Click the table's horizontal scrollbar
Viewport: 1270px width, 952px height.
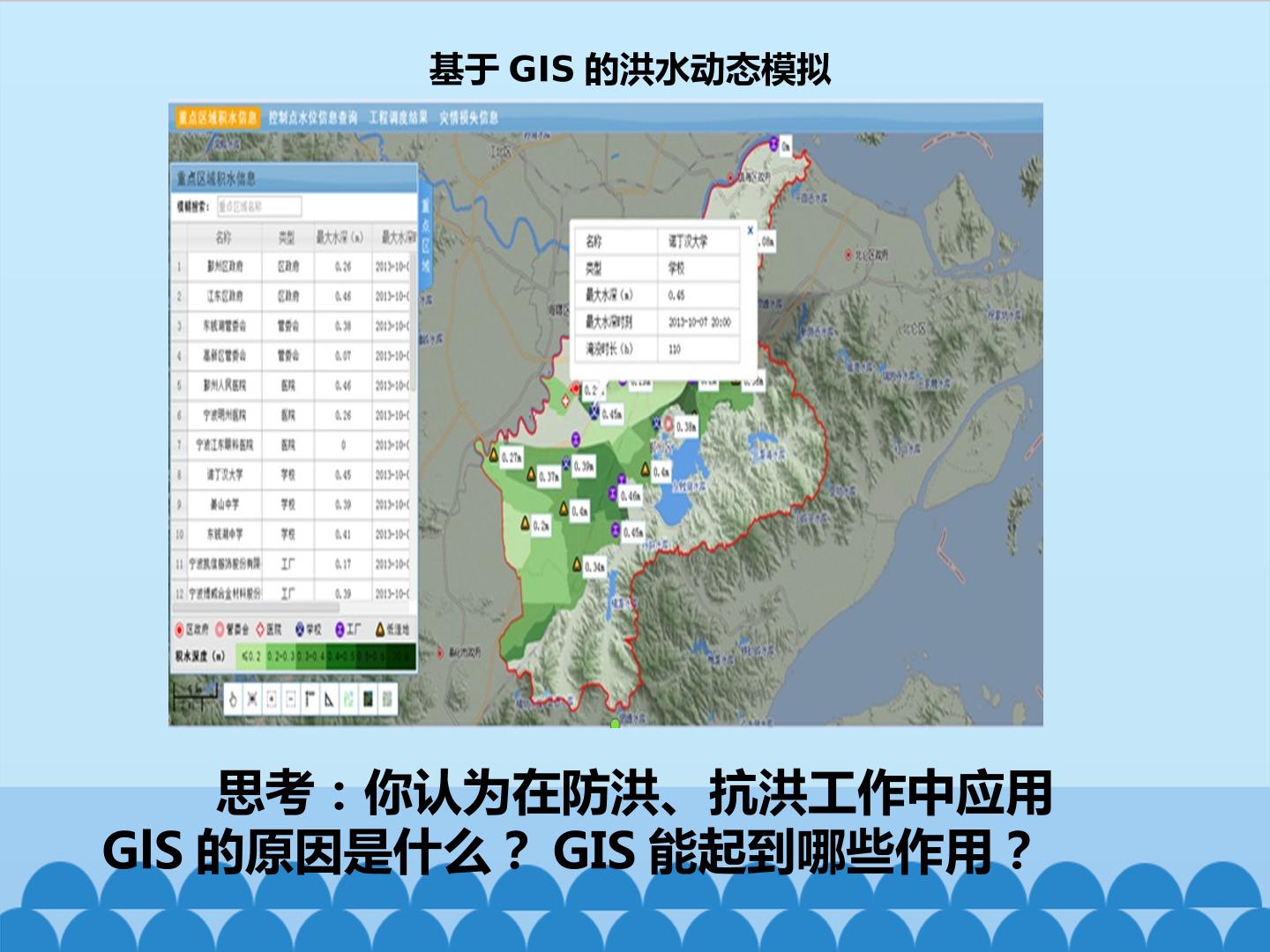256,608
